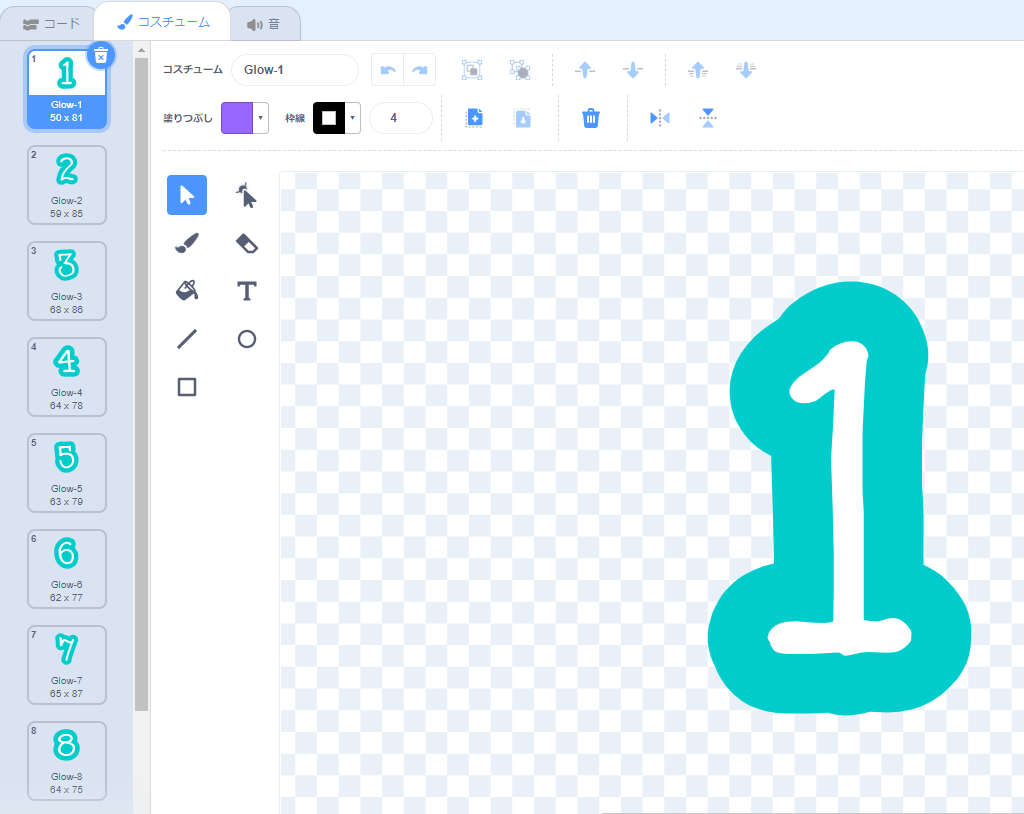Click the Redo arrow button
This screenshot has height=814, width=1024.
coord(420,70)
